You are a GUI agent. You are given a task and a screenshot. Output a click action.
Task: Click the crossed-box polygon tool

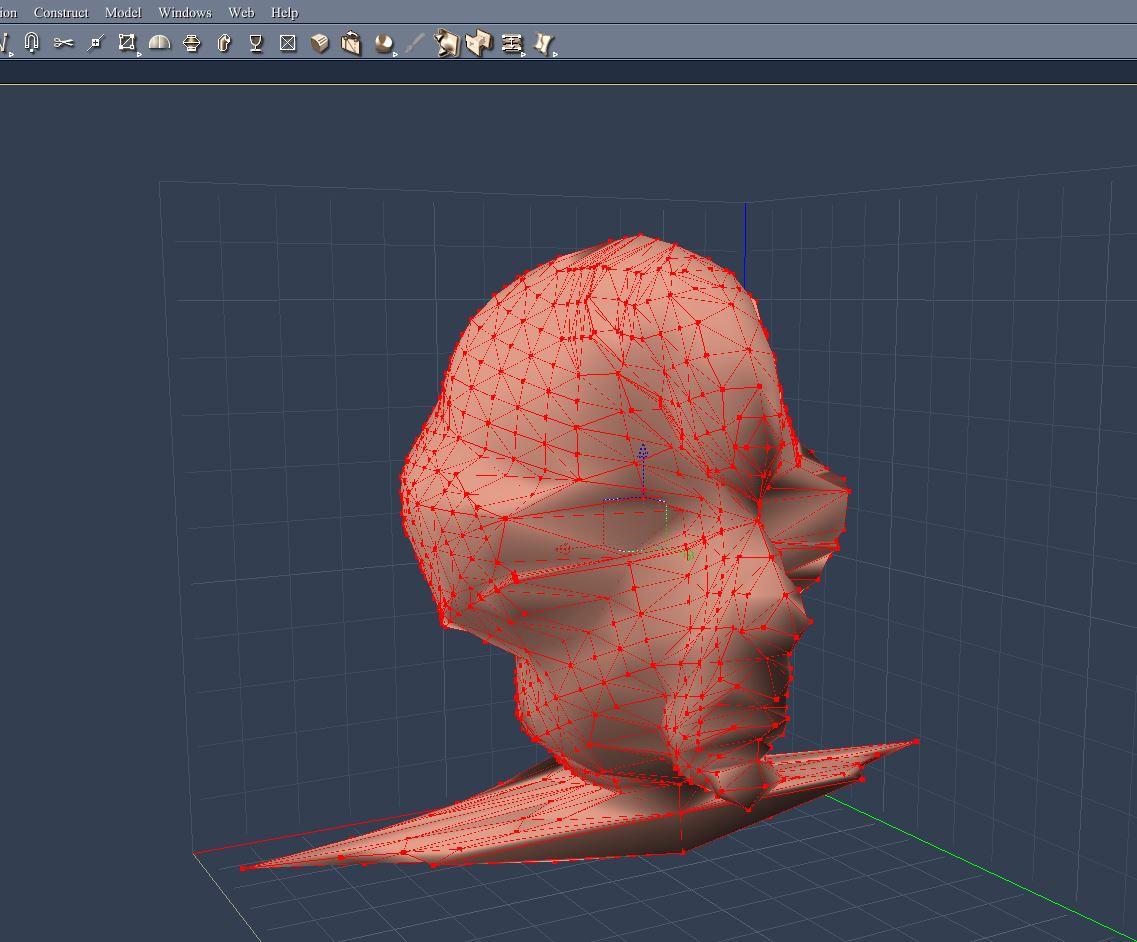[288, 44]
